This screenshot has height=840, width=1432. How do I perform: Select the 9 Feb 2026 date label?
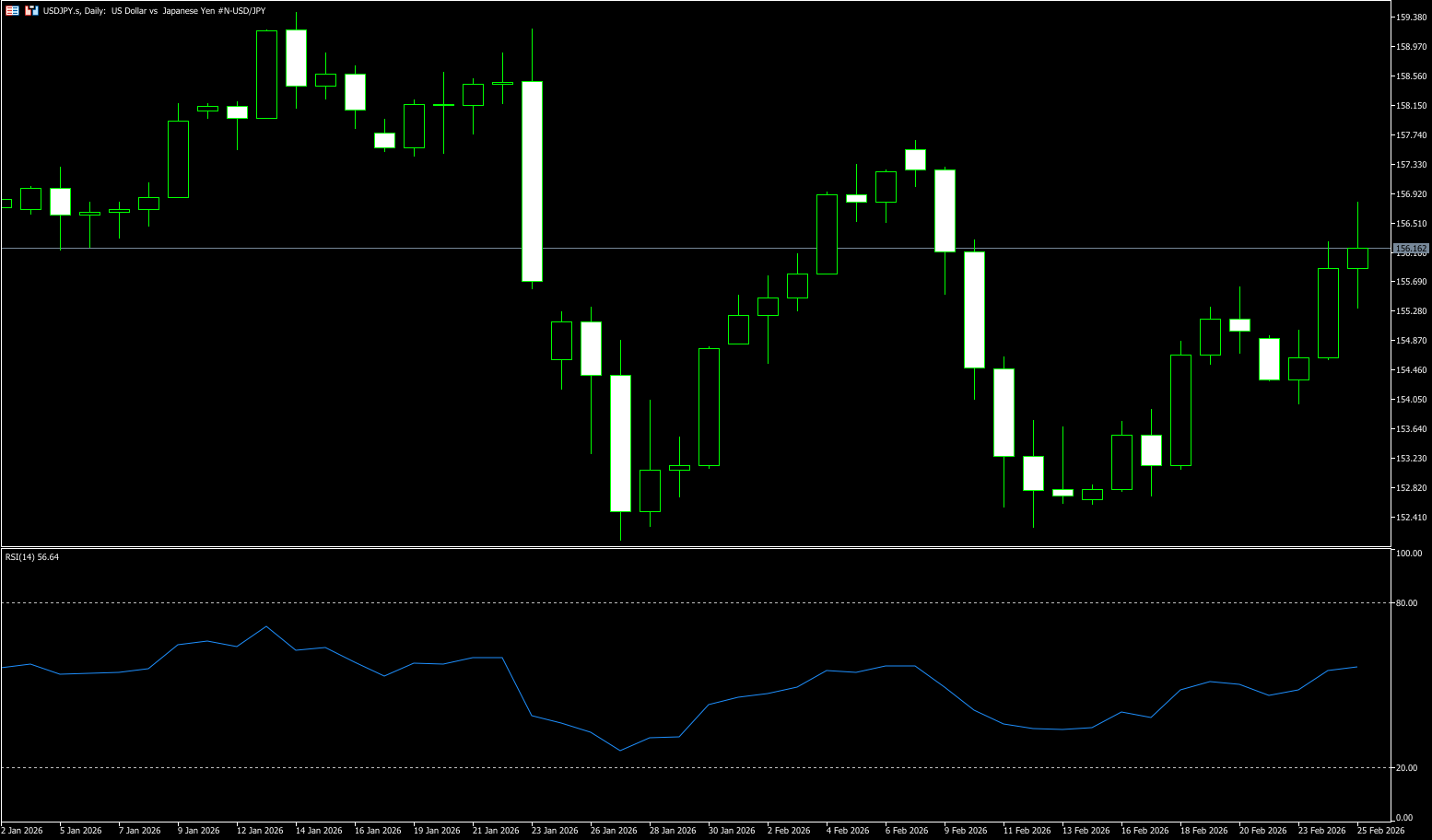coord(966,831)
